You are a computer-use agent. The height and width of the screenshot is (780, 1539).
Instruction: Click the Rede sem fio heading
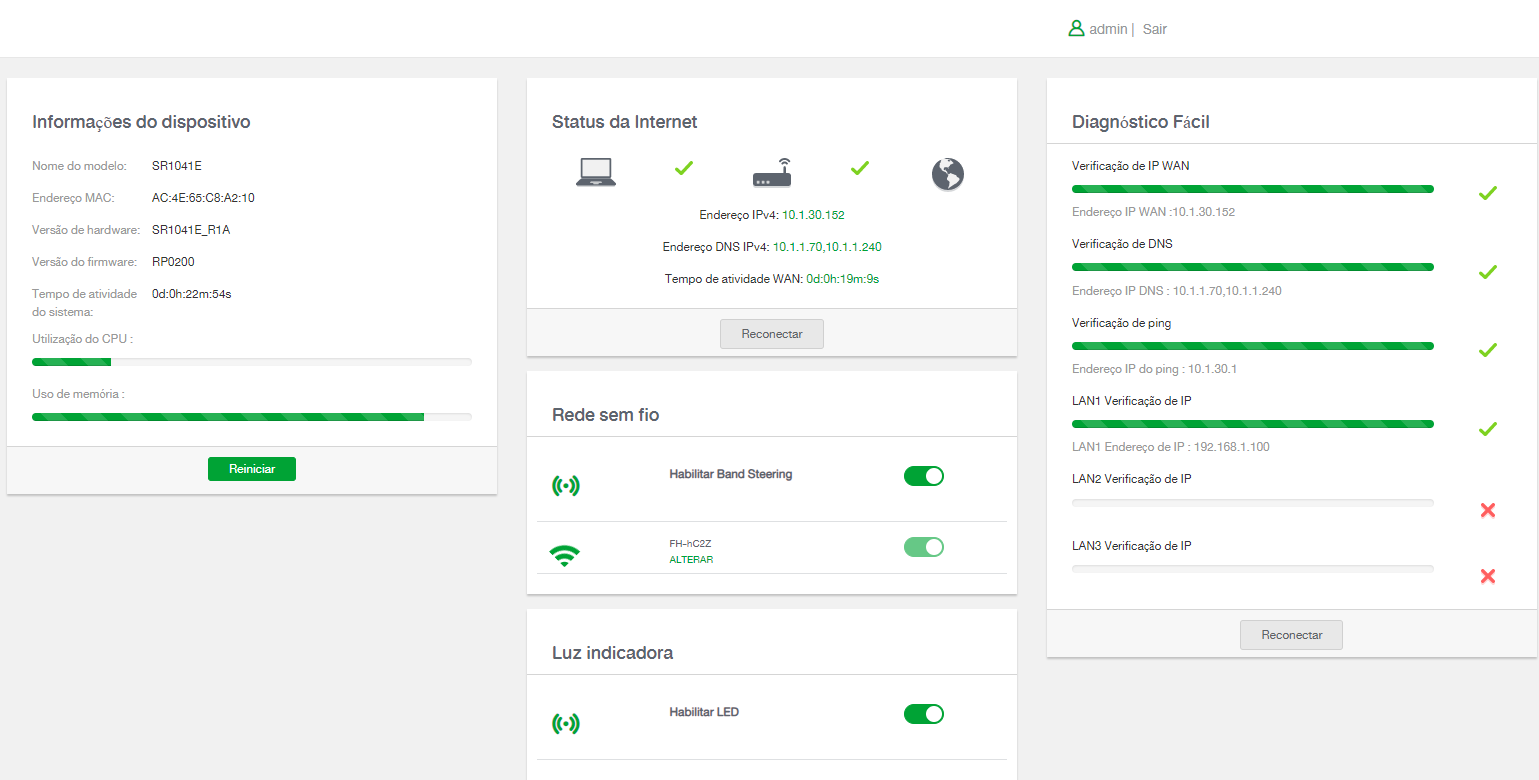click(x=606, y=414)
